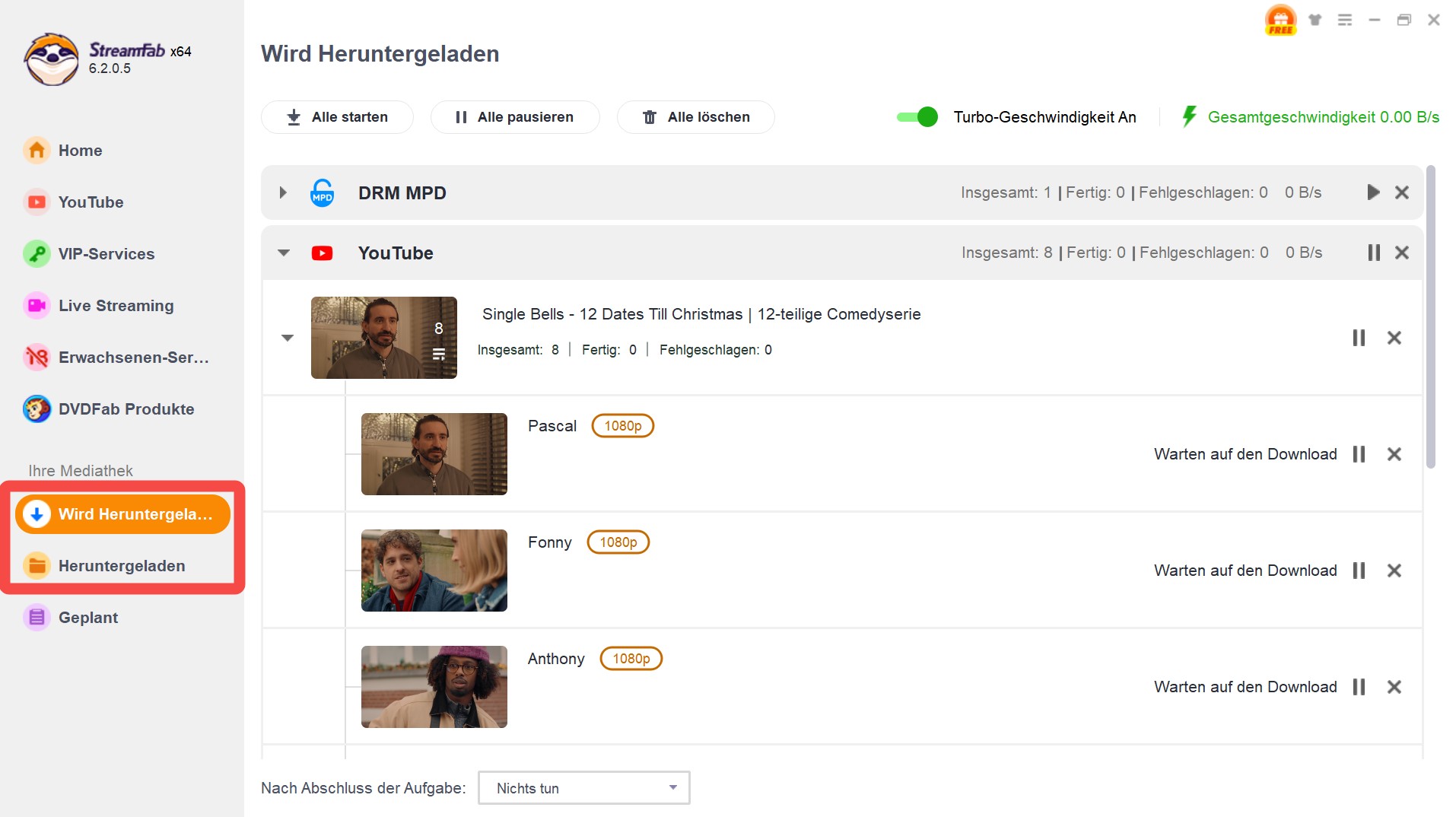Click the YouTube logo in group header
Viewport: 1456px width, 817px height.
tap(322, 253)
